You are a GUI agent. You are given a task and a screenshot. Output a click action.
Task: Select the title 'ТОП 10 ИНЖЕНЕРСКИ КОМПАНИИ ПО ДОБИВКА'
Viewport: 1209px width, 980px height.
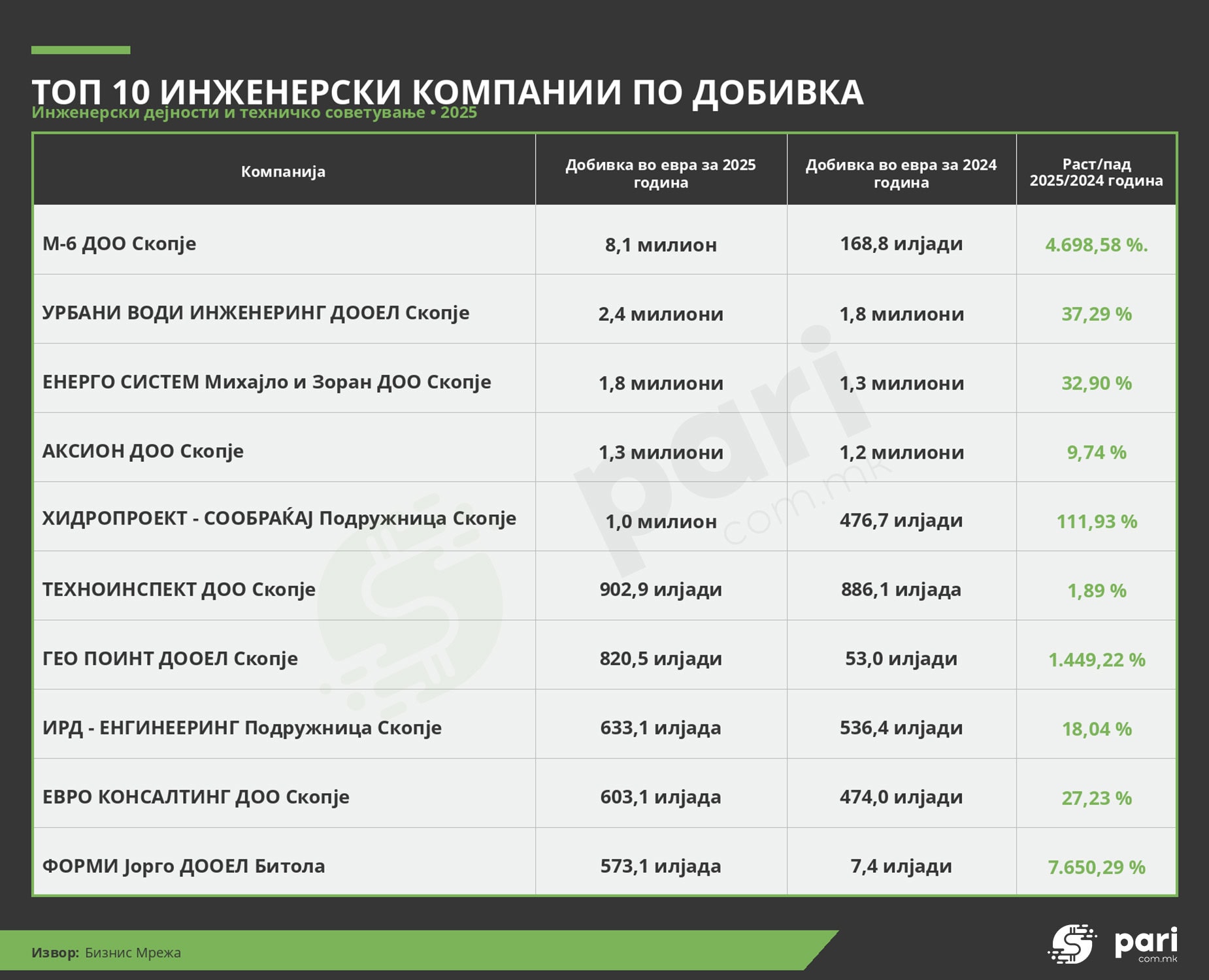pyautogui.click(x=448, y=91)
